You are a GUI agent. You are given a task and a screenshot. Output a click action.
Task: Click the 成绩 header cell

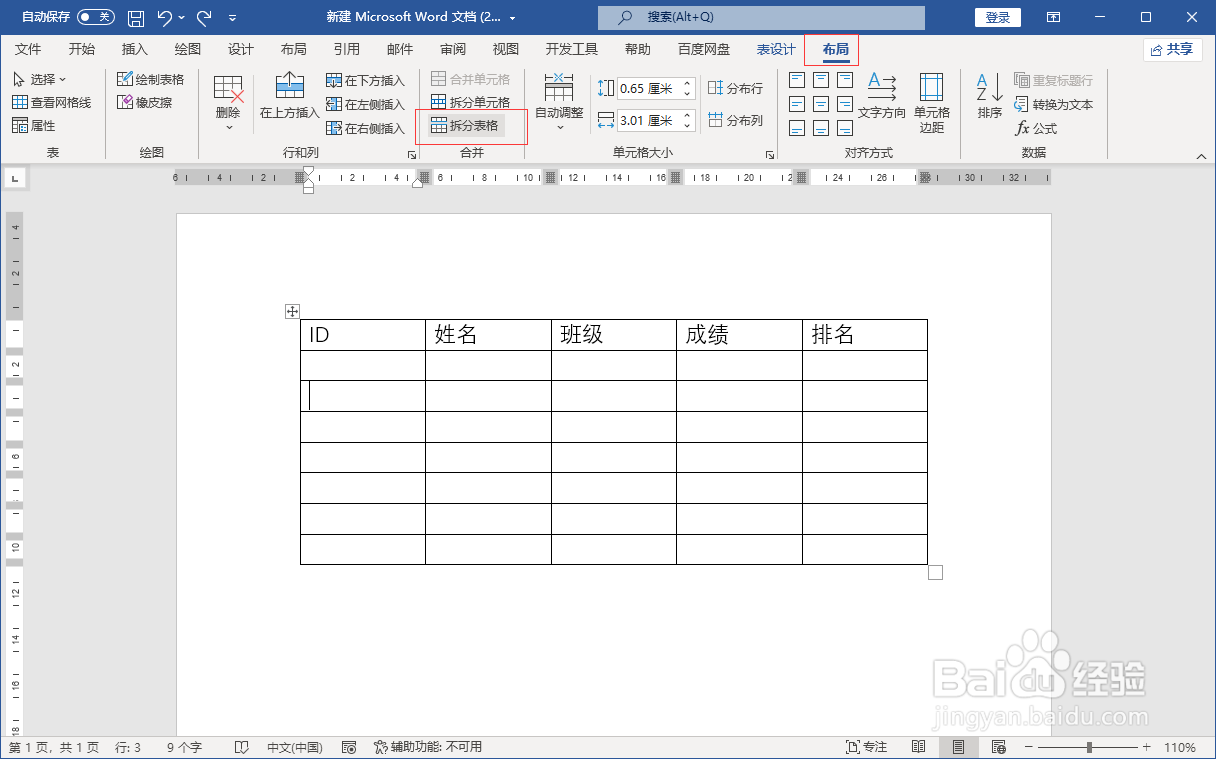tap(739, 335)
